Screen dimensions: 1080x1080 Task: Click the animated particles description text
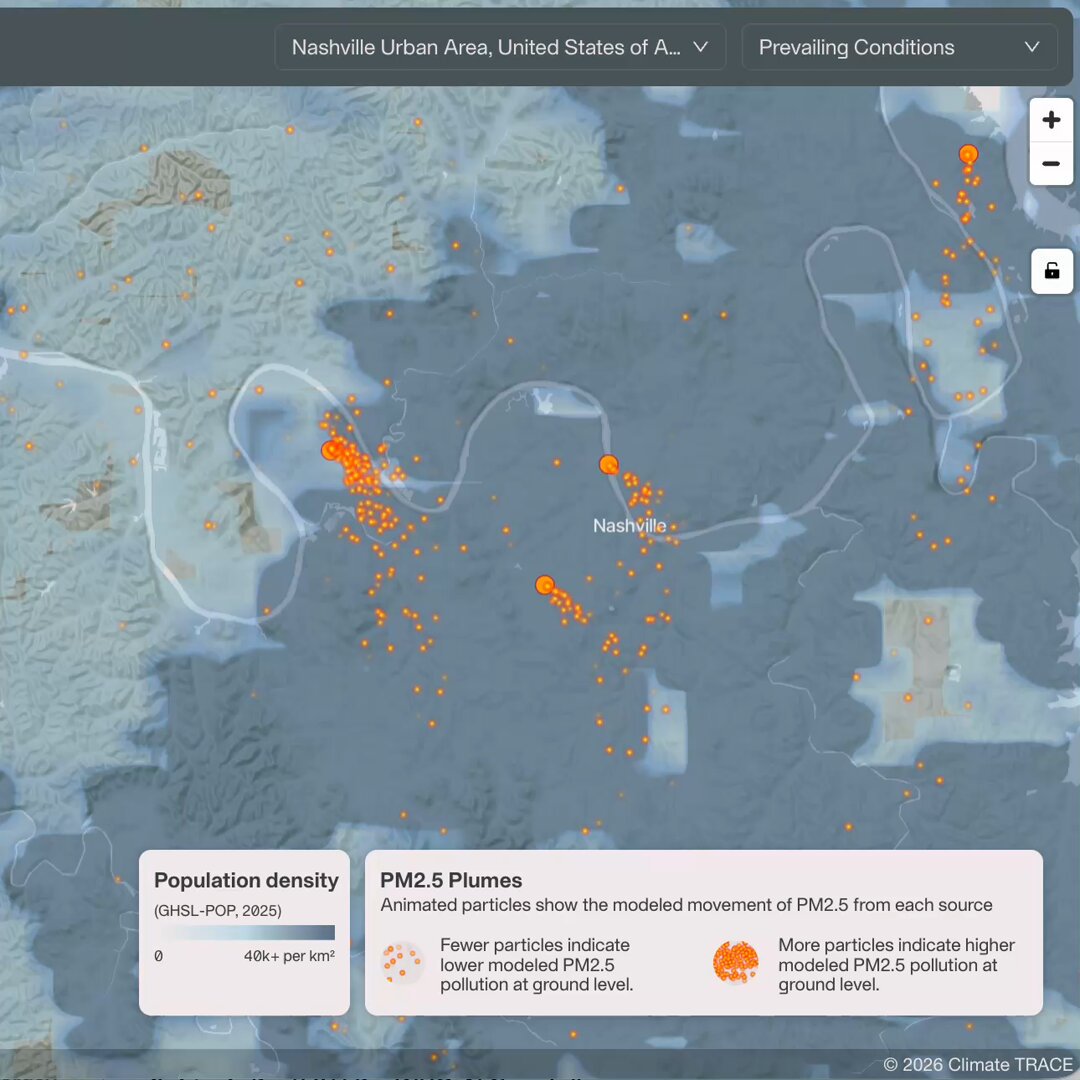[x=686, y=905]
